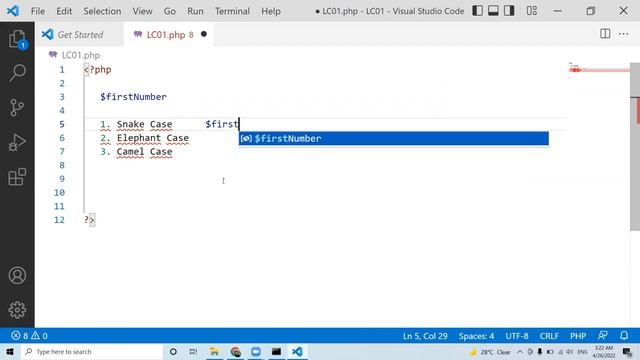
Task: Open the Explorer view in activity bar
Action: pyautogui.click(x=17, y=39)
